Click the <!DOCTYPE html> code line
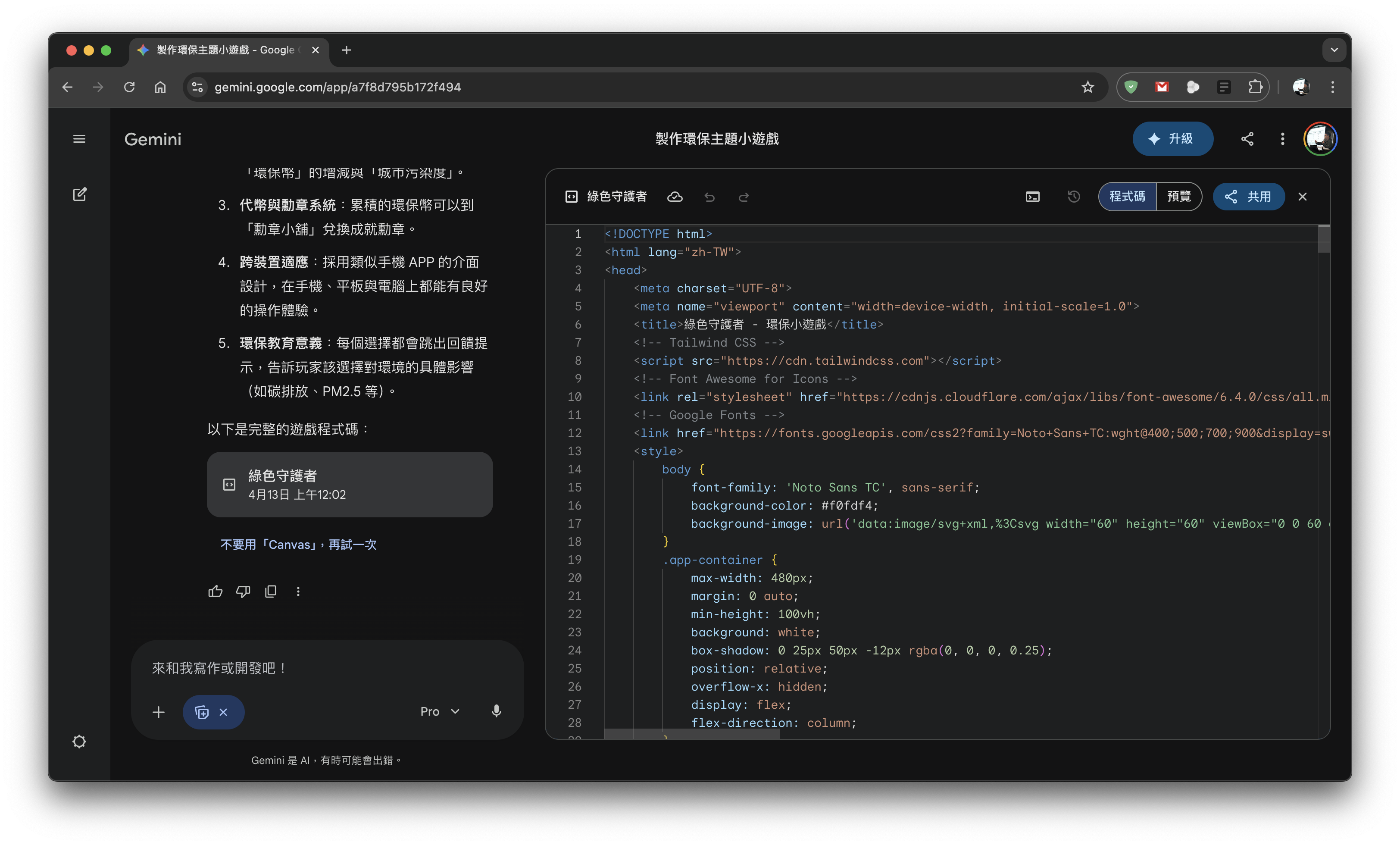Viewport: 1400px width, 845px height. pos(658,234)
